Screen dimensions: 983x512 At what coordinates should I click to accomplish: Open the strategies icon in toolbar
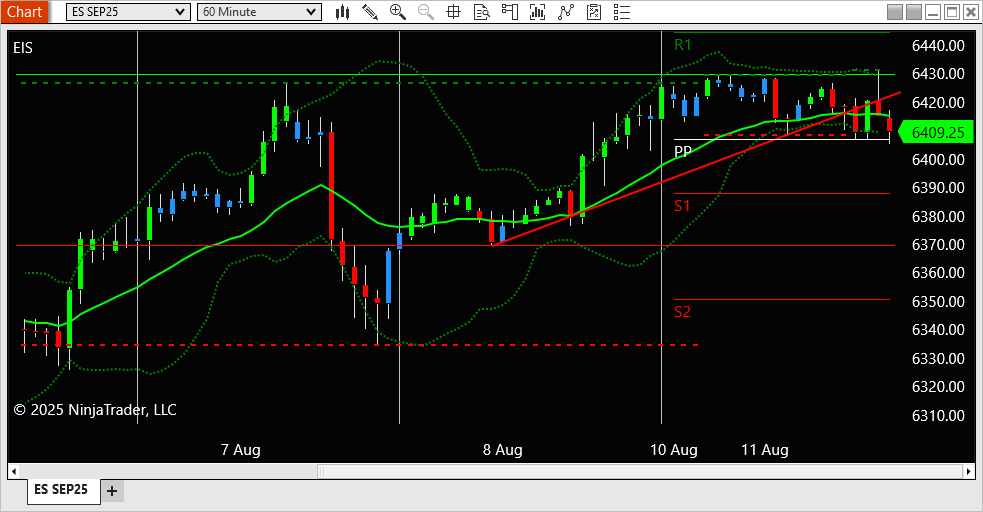(594, 12)
